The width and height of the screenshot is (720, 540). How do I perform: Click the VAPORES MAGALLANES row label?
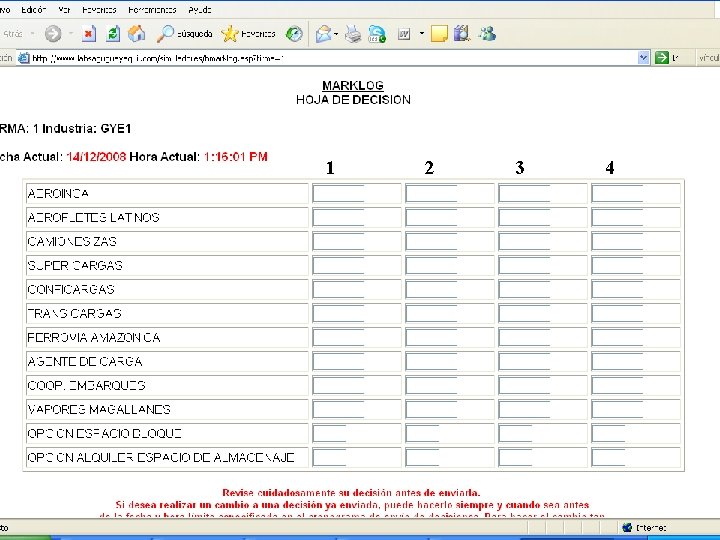99,409
